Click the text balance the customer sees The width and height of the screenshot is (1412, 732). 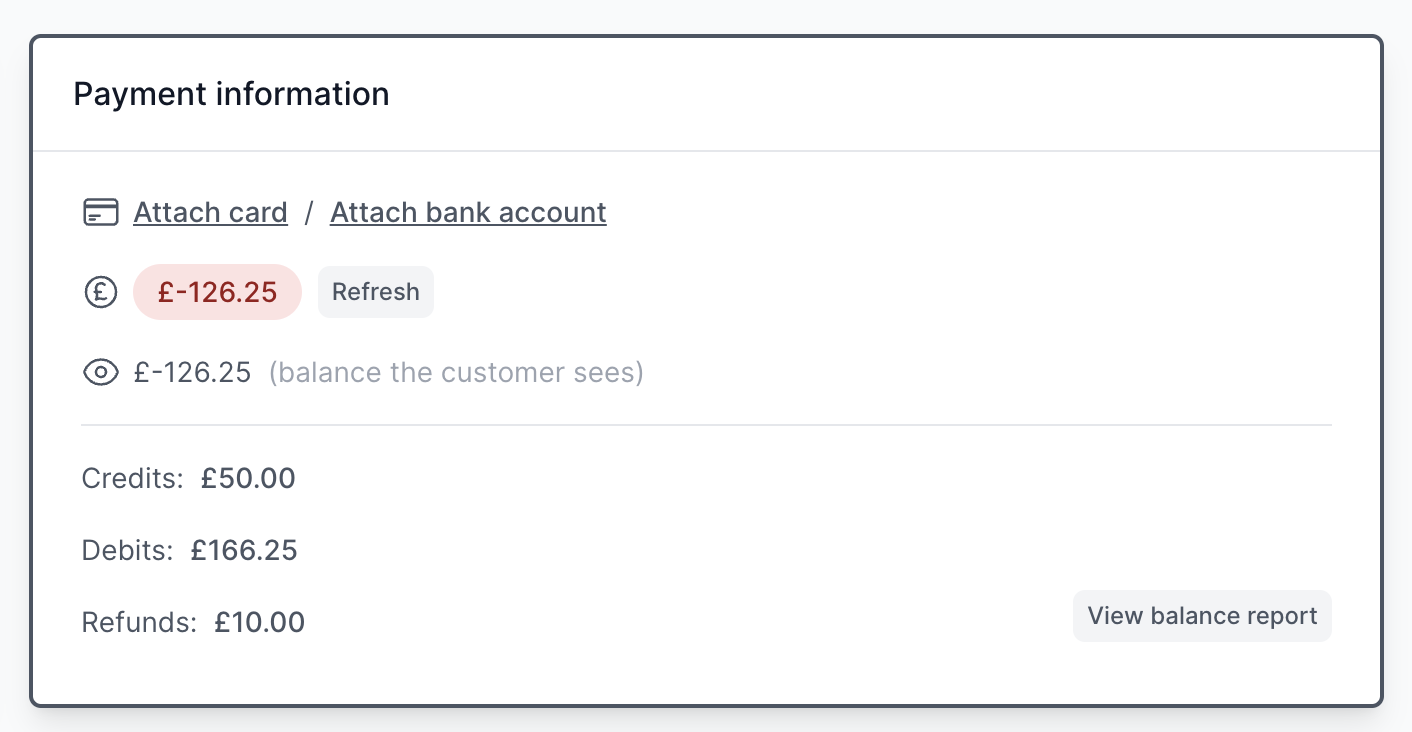coord(455,371)
